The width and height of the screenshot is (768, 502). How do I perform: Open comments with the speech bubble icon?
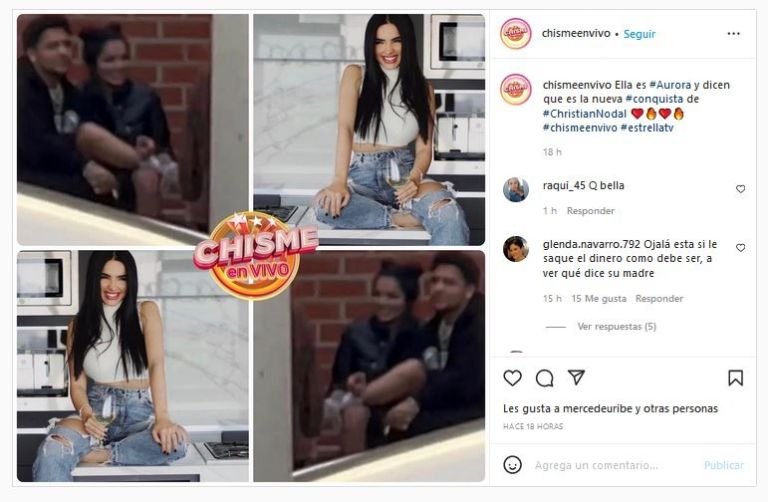[x=544, y=378]
